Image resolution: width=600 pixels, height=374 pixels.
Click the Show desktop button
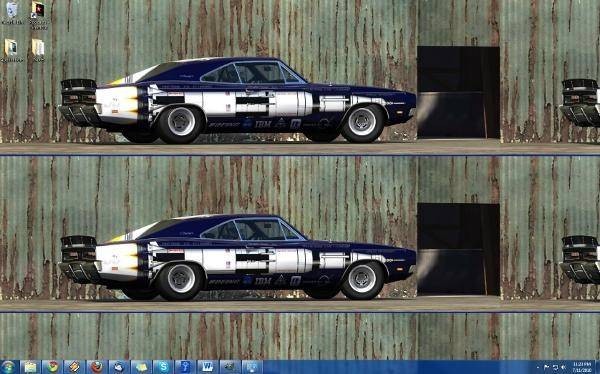(597, 367)
